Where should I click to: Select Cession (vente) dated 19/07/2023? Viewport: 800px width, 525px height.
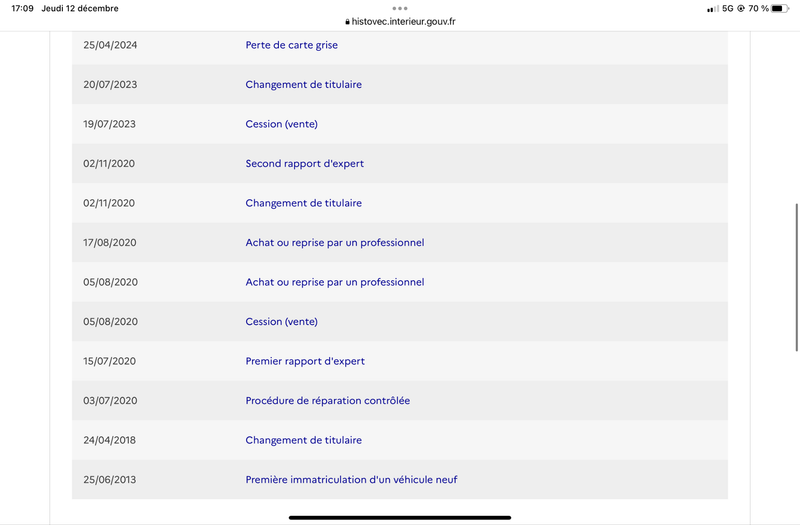click(x=281, y=124)
